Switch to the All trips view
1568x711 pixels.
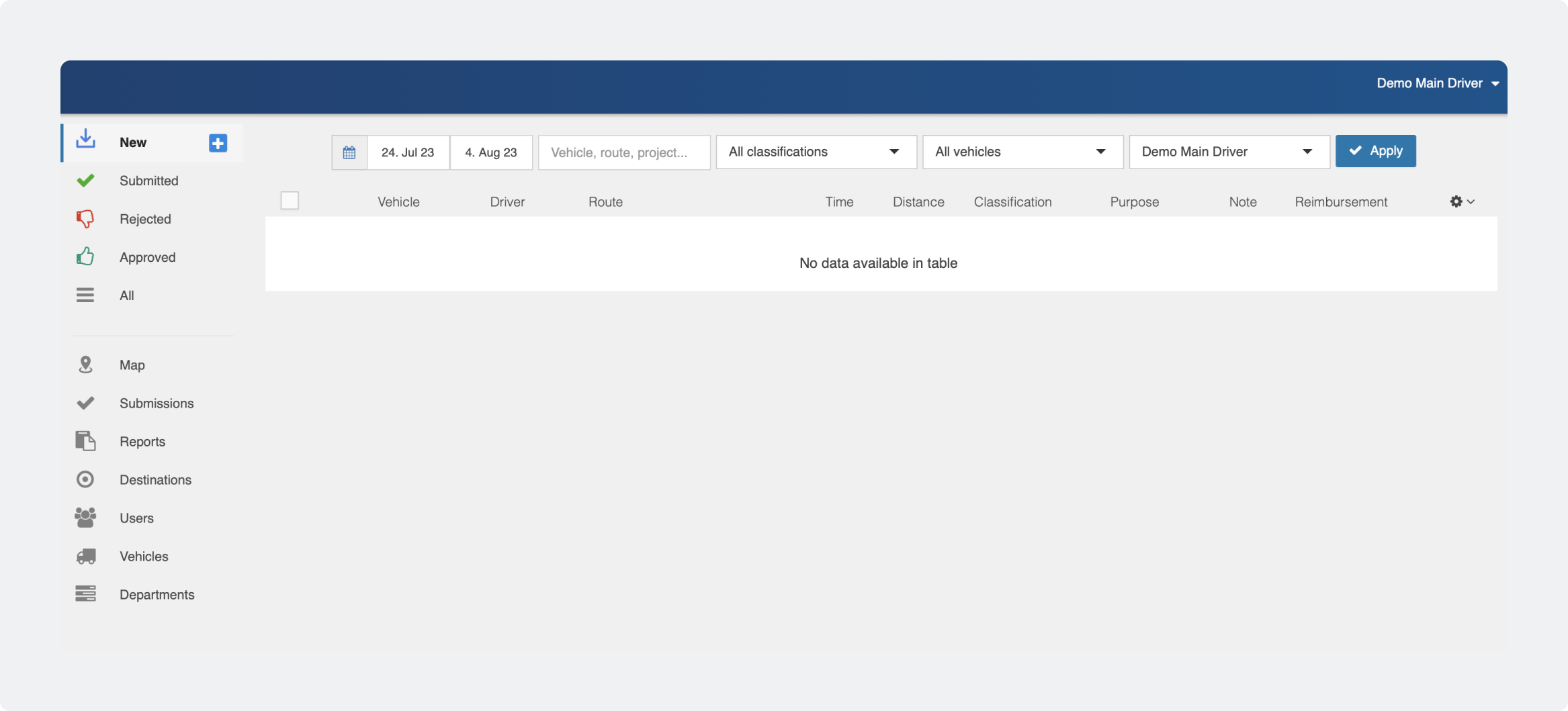126,295
